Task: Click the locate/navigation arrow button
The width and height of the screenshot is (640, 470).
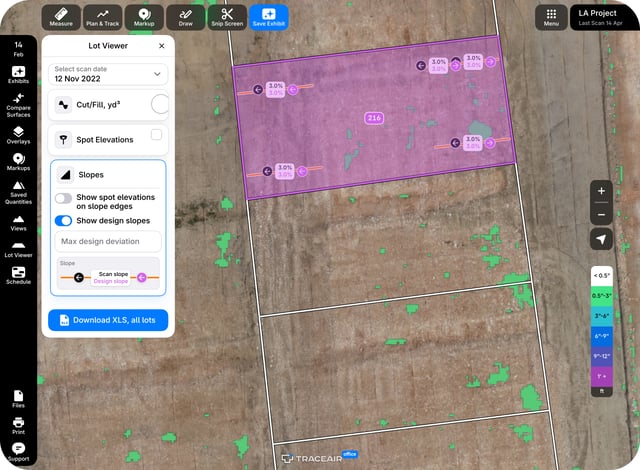Action: pyautogui.click(x=601, y=239)
